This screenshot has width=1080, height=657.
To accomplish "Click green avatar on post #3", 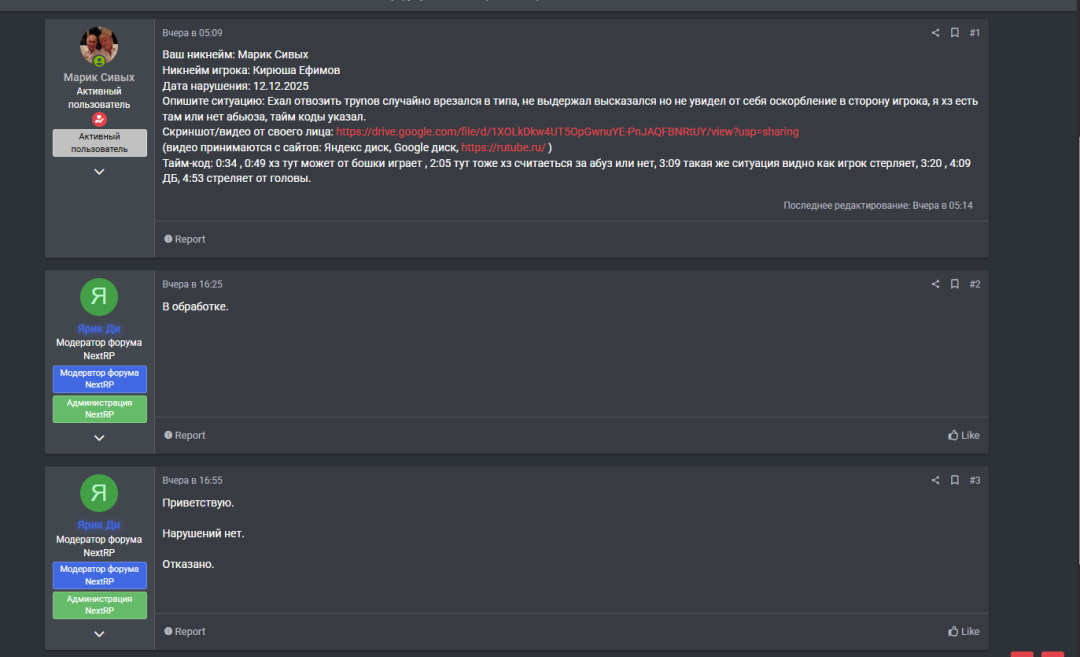I will click(x=99, y=492).
